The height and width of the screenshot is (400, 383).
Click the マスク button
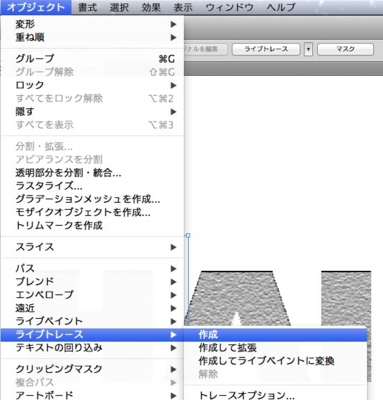click(345, 49)
